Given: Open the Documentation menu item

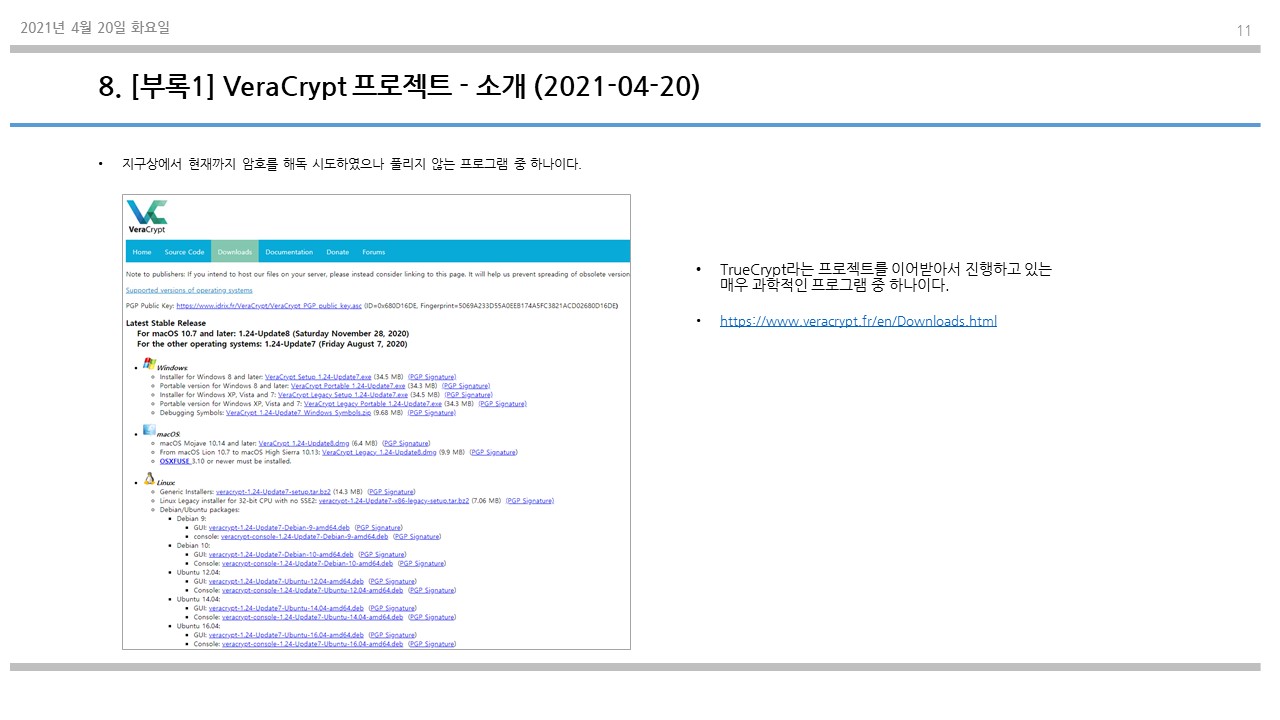Looking at the screenshot, I should click(289, 252).
